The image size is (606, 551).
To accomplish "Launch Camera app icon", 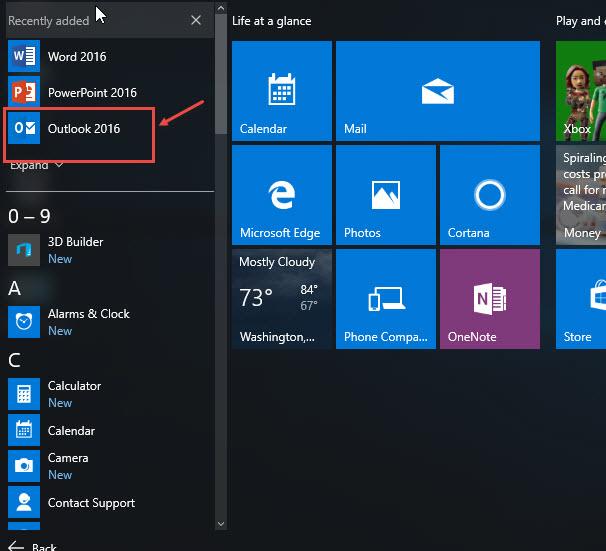I will (x=24, y=466).
